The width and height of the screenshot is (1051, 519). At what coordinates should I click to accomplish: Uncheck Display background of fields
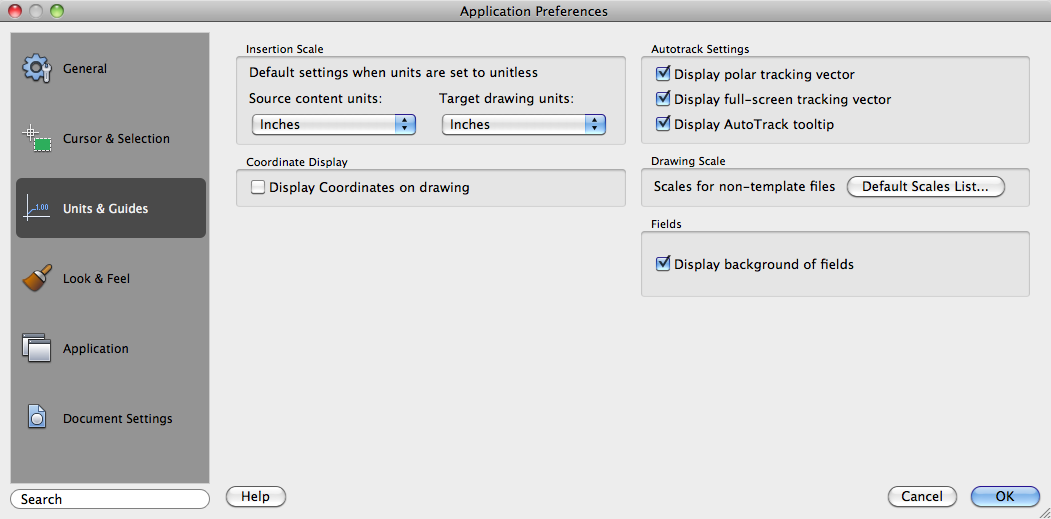662,264
